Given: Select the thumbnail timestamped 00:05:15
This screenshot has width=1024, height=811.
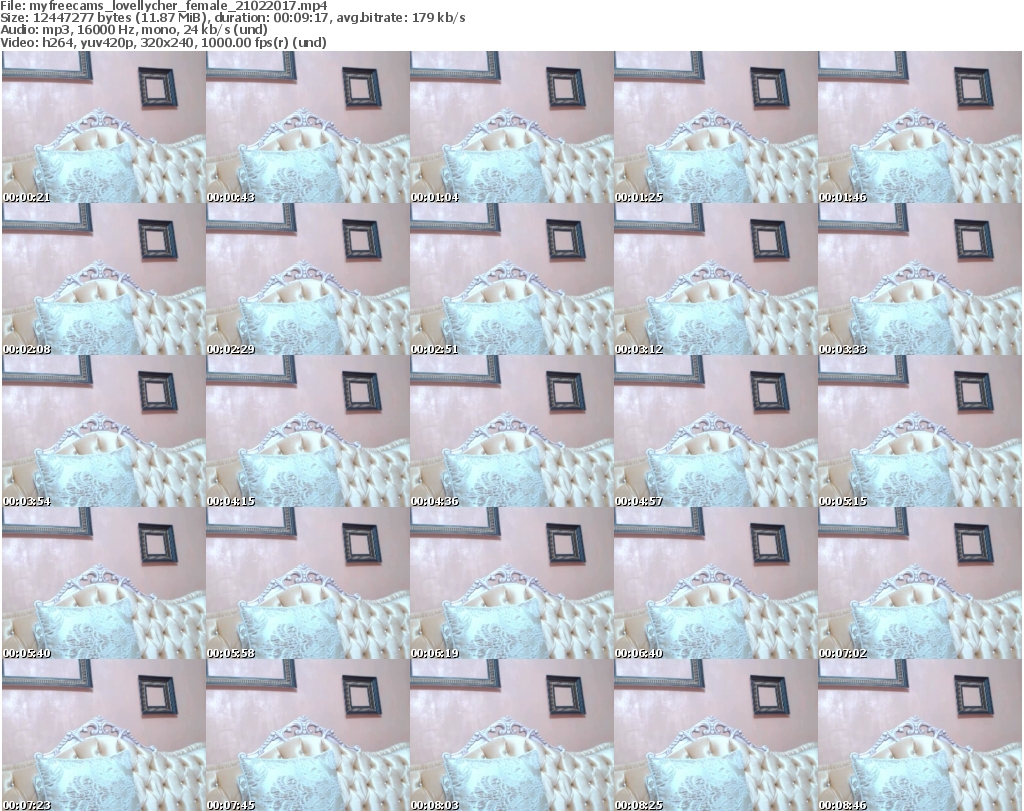Looking at the screenshot, I should tap(920, 431).
